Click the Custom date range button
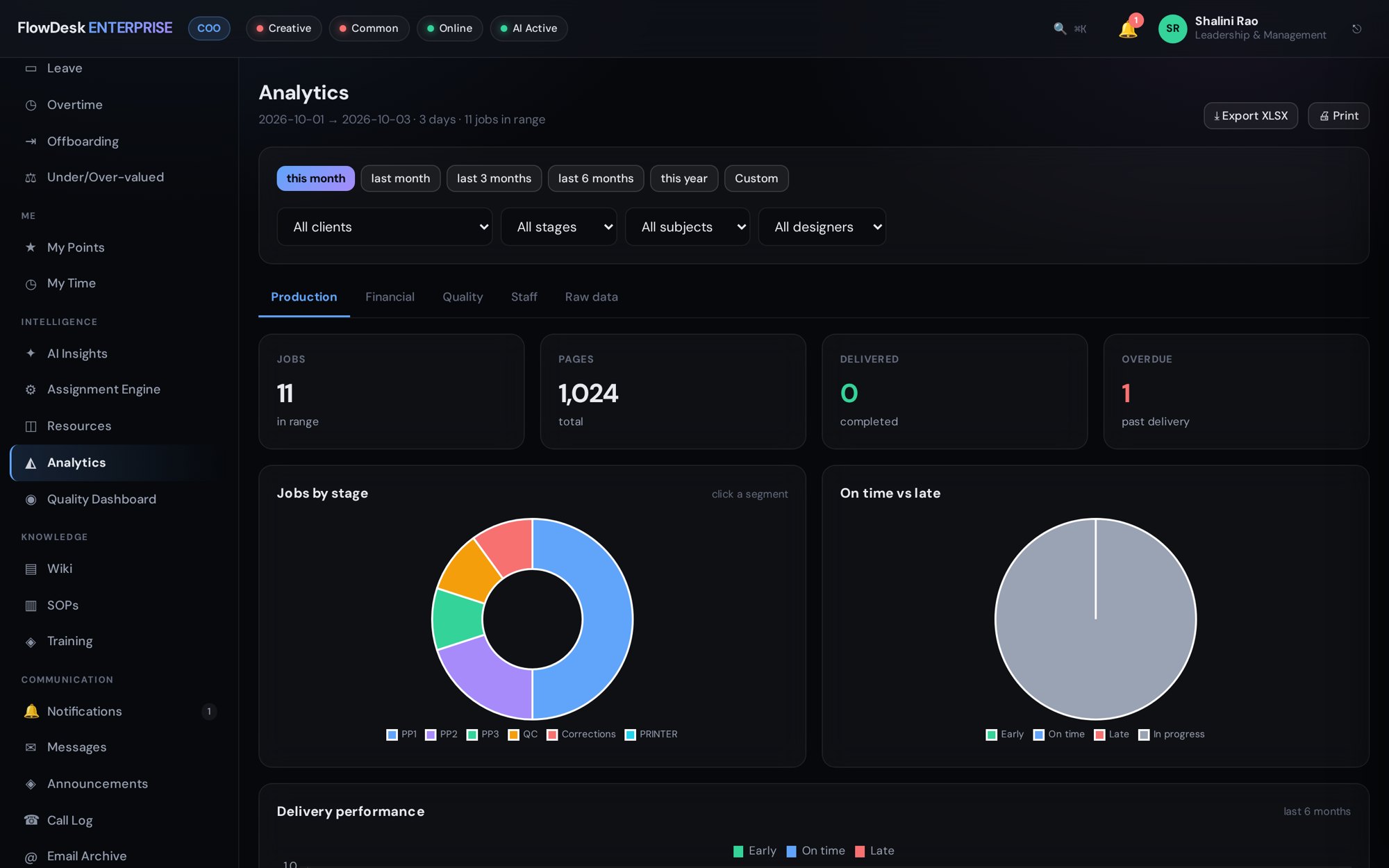1389x868 pixels. (x=756, y=178)
